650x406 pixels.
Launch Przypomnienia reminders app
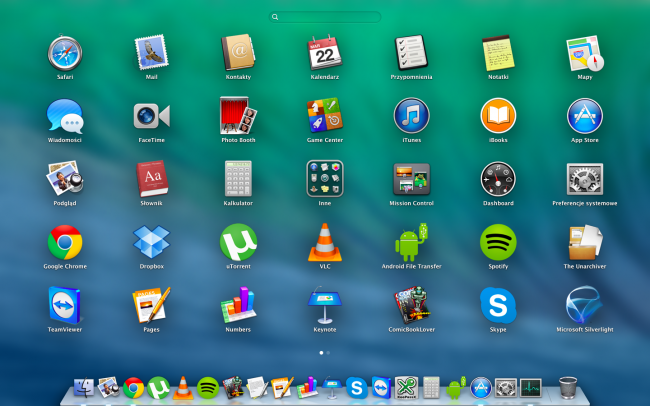click(411, 53)
